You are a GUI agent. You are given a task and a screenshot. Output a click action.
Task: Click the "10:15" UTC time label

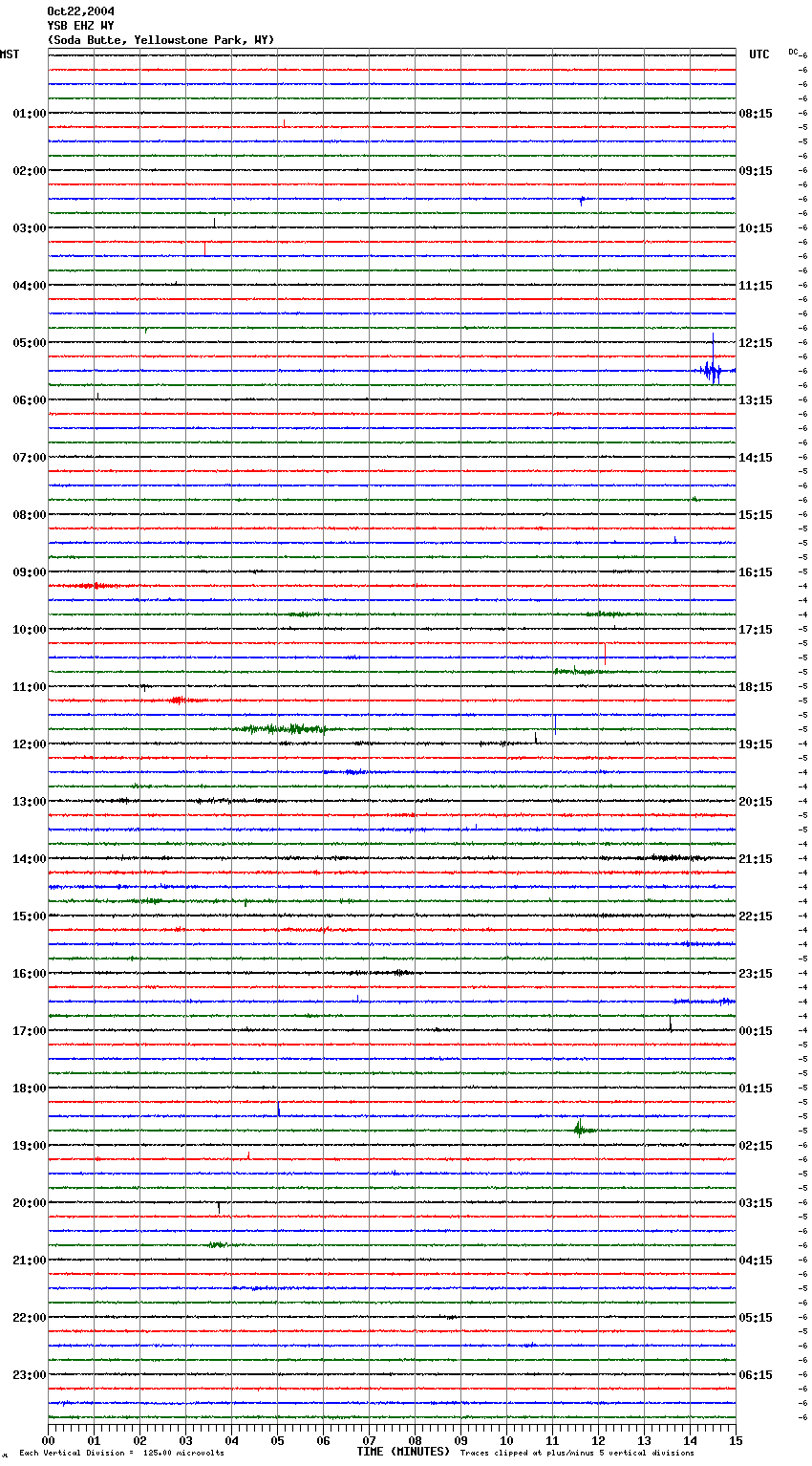tap(756, 228)
